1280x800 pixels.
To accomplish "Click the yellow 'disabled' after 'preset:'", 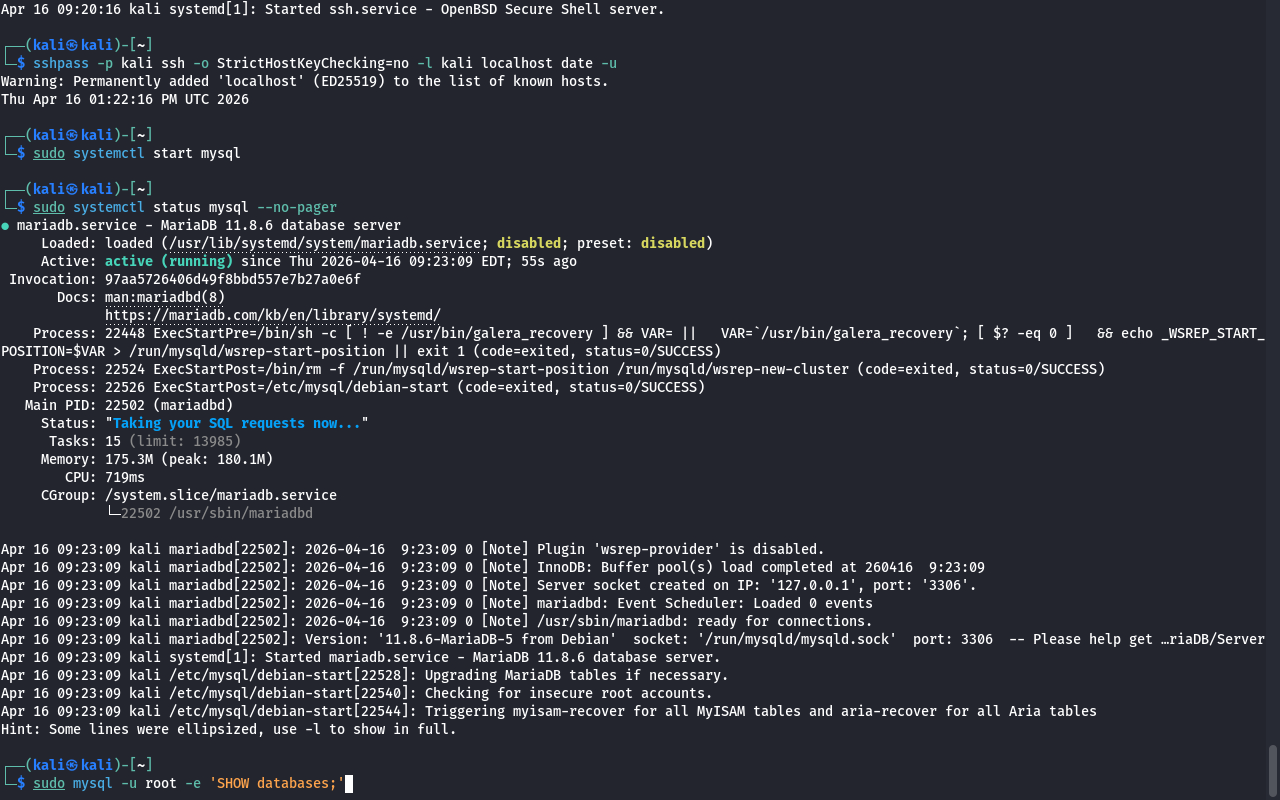I will click(672, 243).
